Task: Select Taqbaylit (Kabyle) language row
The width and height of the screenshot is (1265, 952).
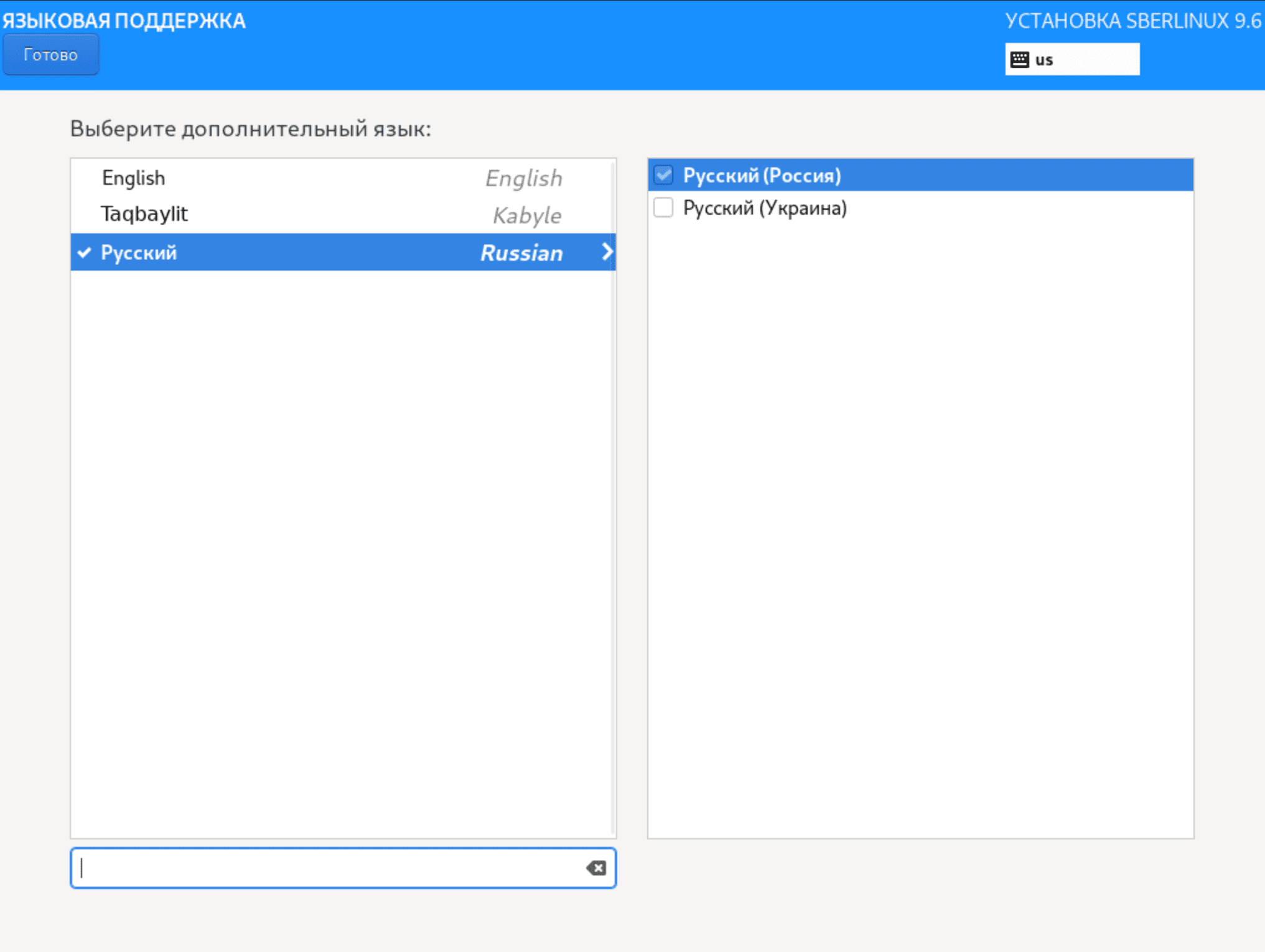Action: pyautogui.click(x=343, y=215)
